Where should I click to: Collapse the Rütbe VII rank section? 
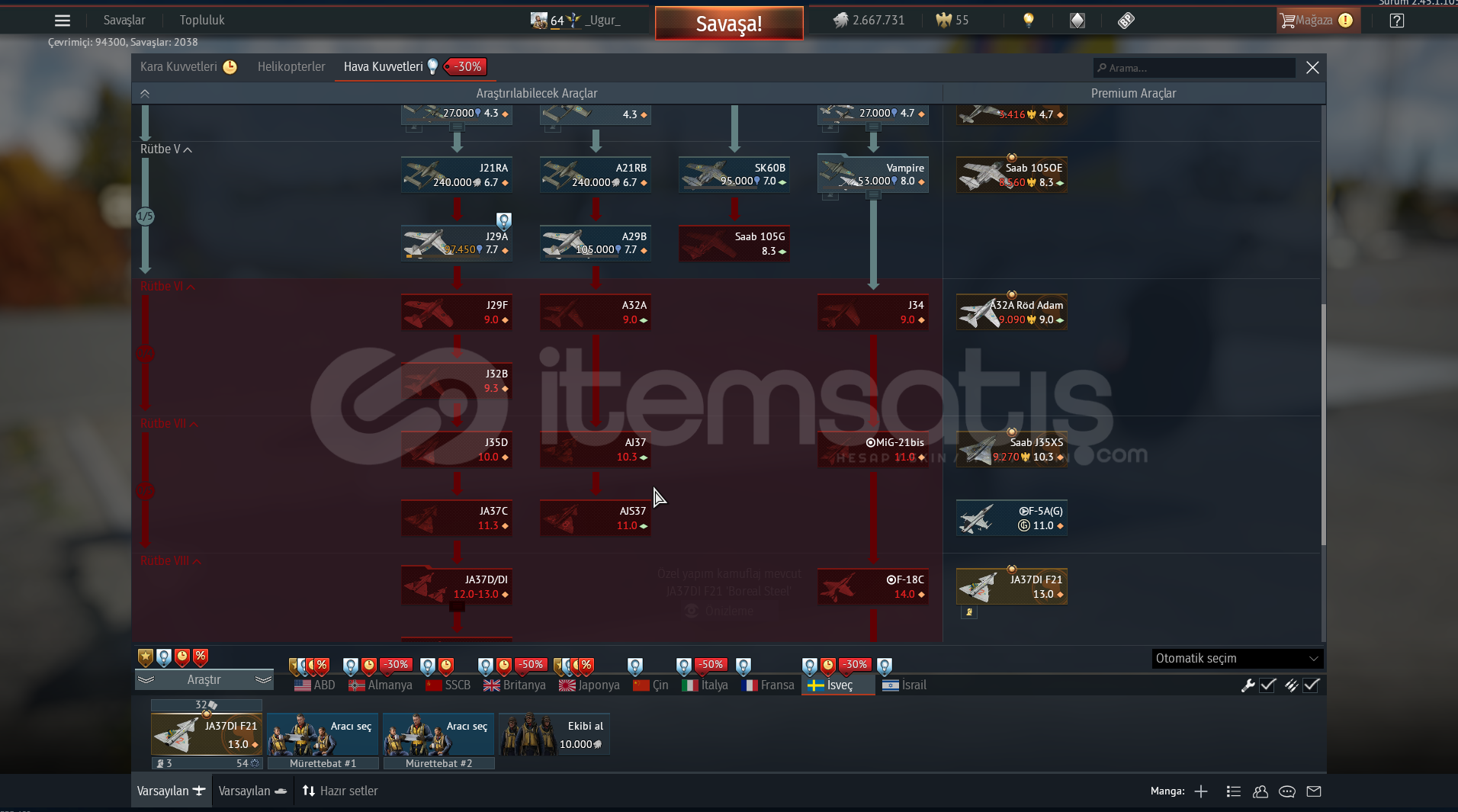click(169, 424)
